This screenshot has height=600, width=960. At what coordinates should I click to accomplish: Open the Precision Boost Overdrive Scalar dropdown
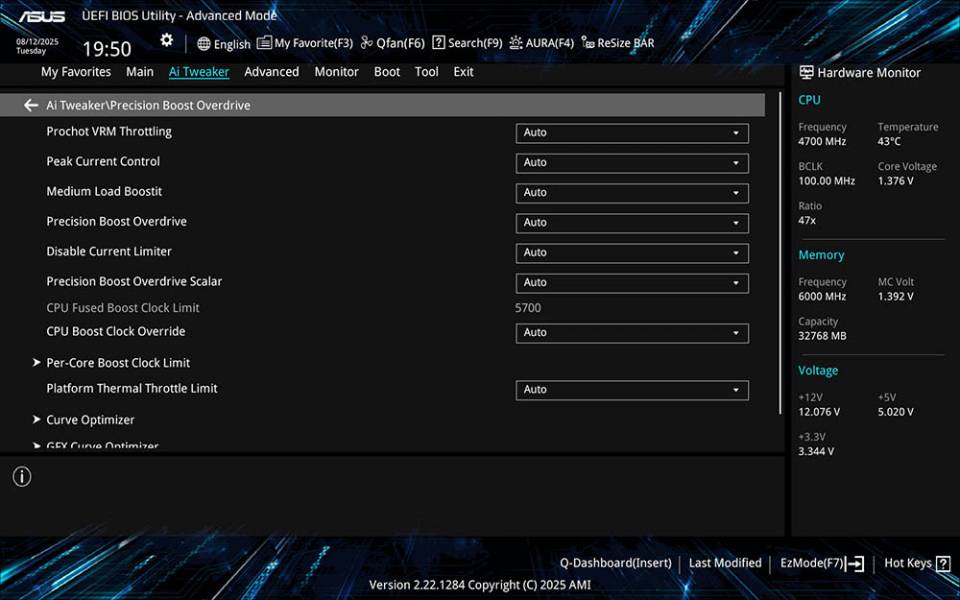631,283
